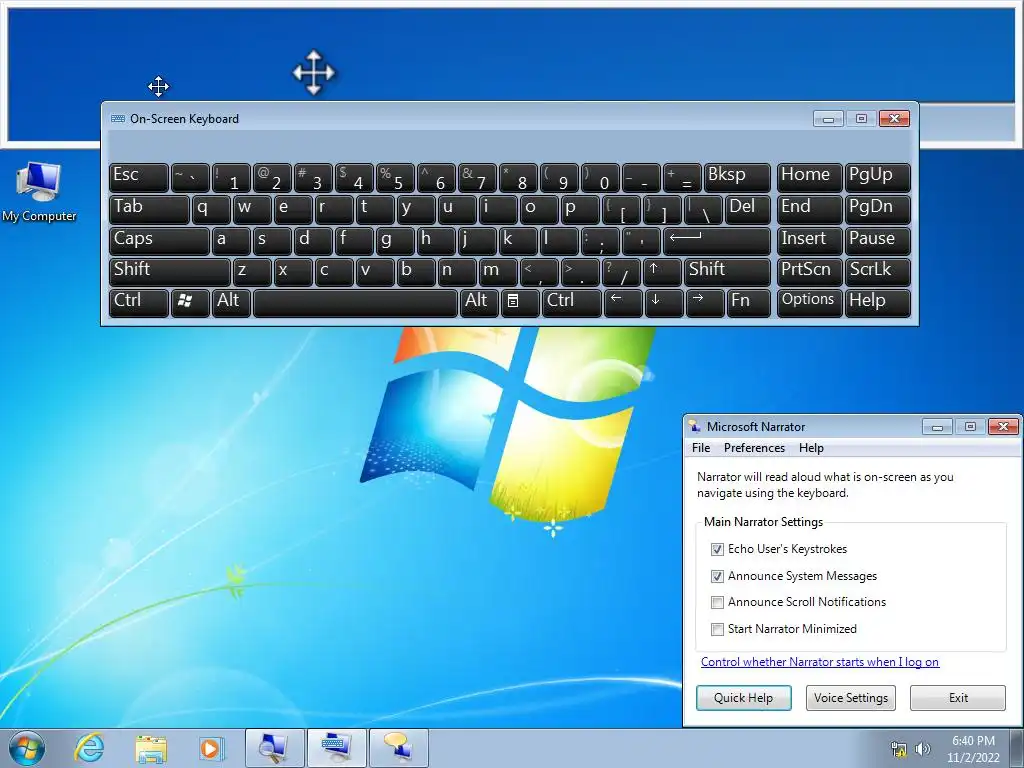The height and width of the screenshot is (768, 1024).
Task: Click the taskbar clock showing 6:40 PM
Action: pyautogui.click(x=973, y=749)
